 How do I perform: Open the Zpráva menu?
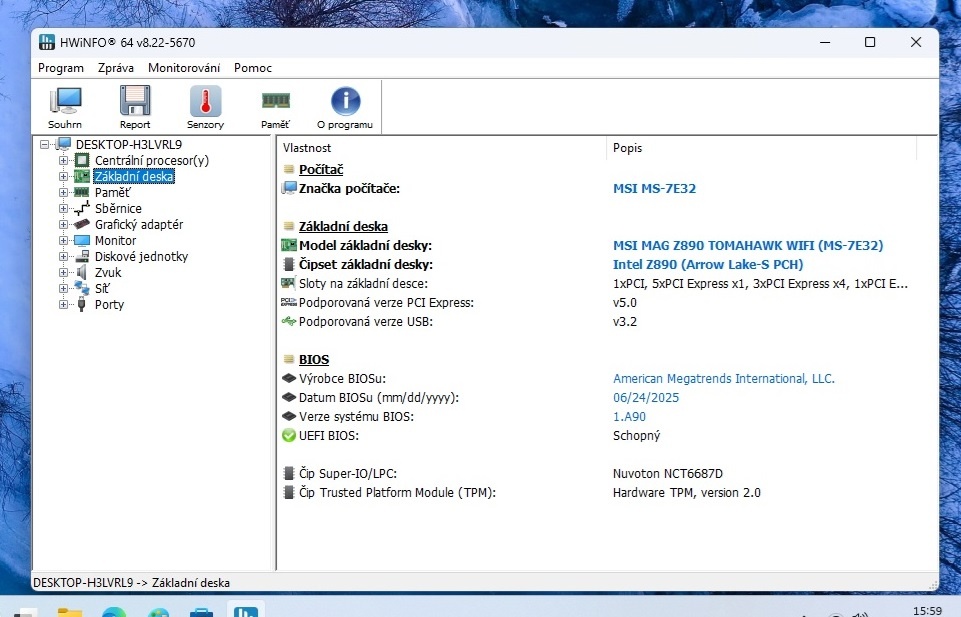(115, 68)
